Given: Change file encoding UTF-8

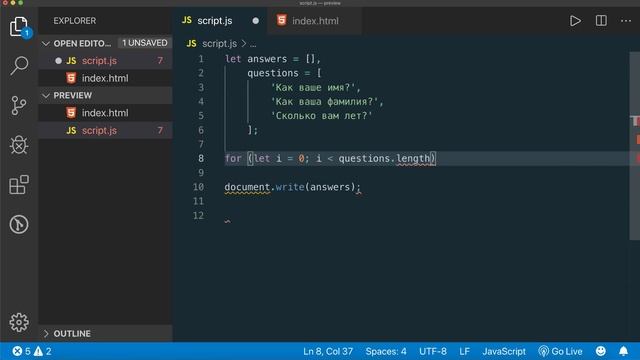Looking at the screenshot, I should coord(433,351).
